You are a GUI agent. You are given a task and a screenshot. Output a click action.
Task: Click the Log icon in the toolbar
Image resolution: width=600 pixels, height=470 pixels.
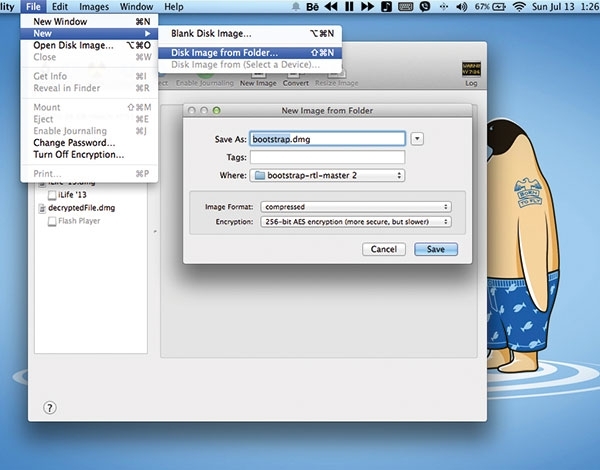point(471,72)
